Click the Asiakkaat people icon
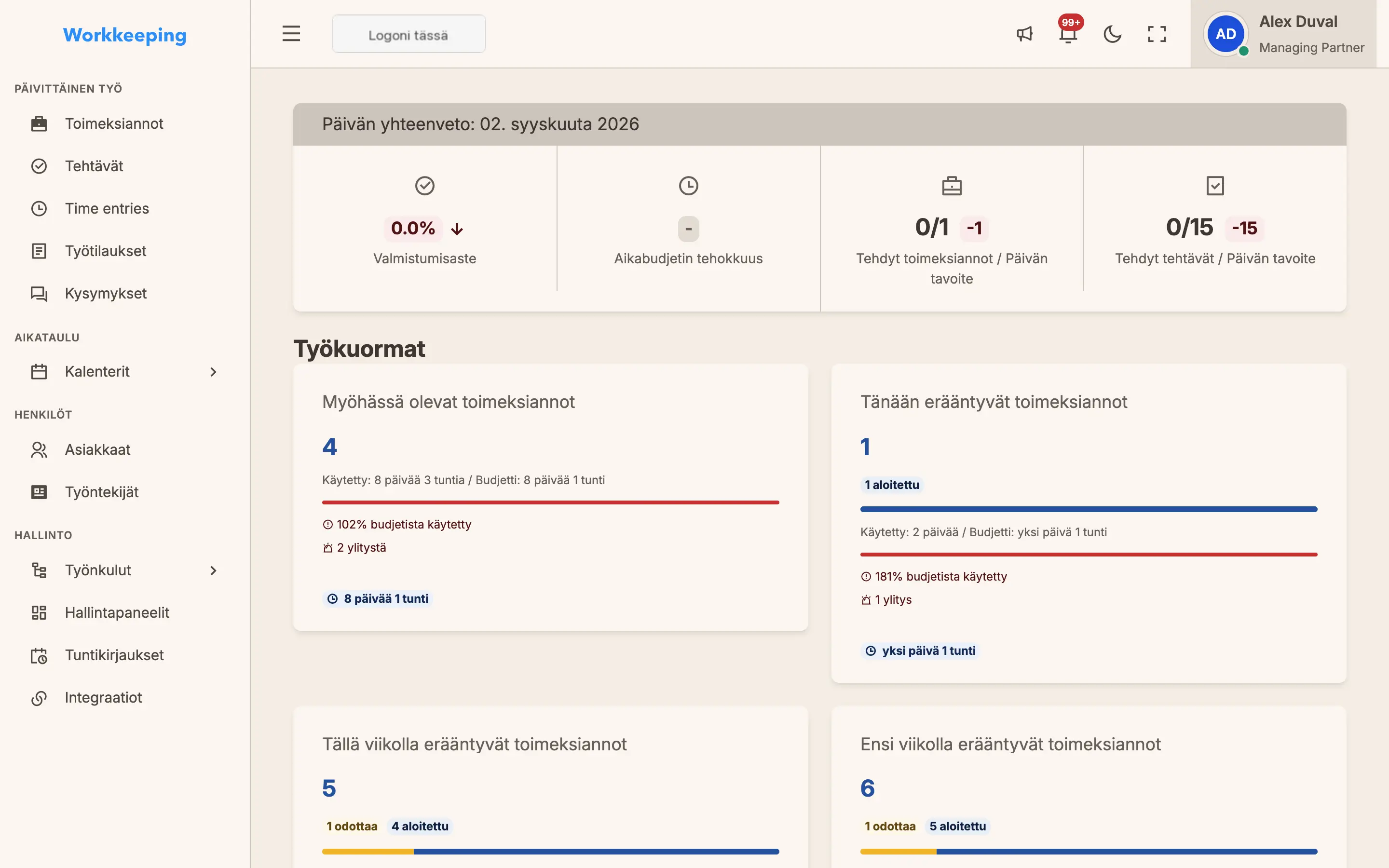1389x868 pixels. click(39, 449)
